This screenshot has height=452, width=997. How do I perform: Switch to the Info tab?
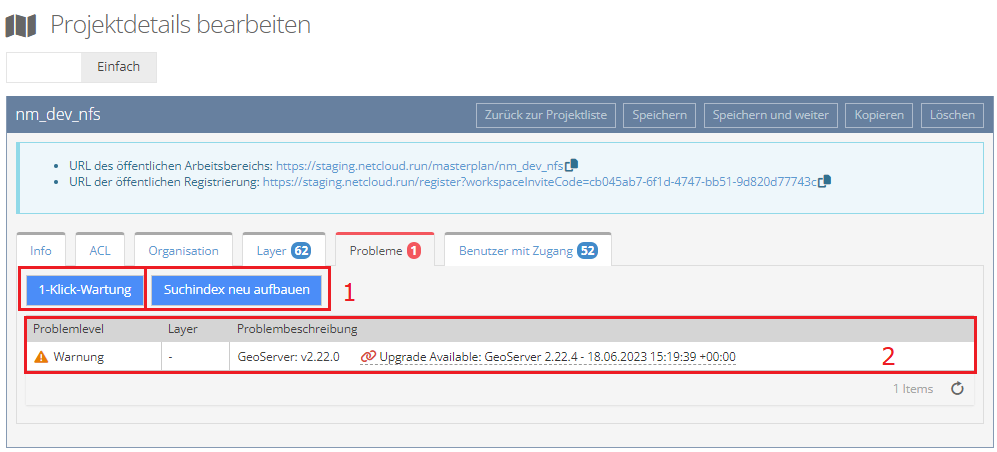(41, 251)
